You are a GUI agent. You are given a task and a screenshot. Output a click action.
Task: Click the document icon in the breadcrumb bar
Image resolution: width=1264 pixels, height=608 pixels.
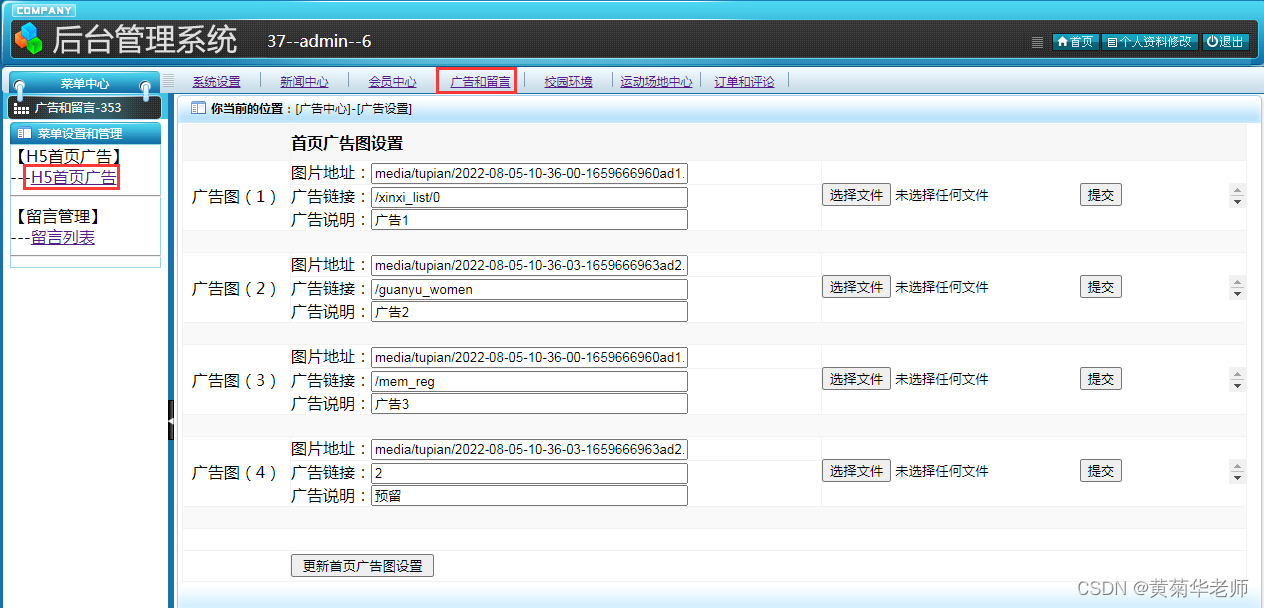(x=196, y=110)
